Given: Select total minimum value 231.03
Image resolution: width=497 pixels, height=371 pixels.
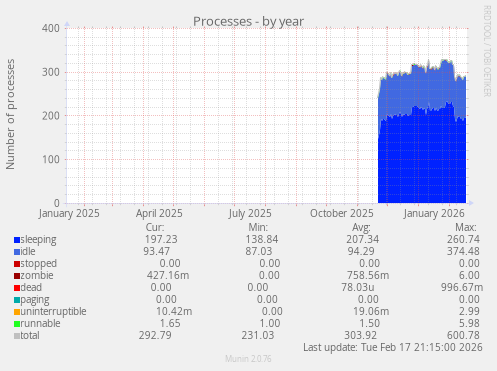Looking at the screenshot, I should pos(258,335).
